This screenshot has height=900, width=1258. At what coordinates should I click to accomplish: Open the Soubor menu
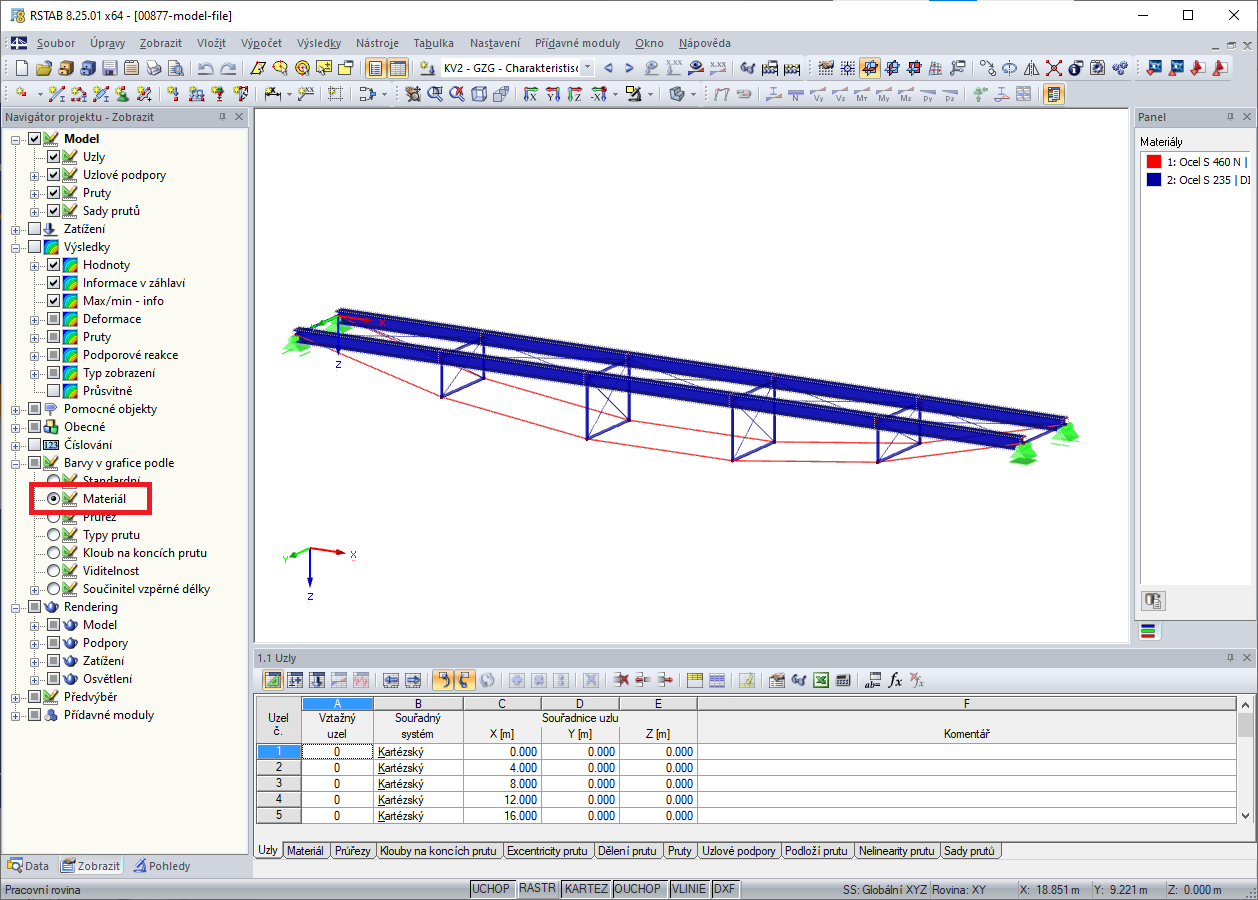pyautogui.click(x=56, y=43)
